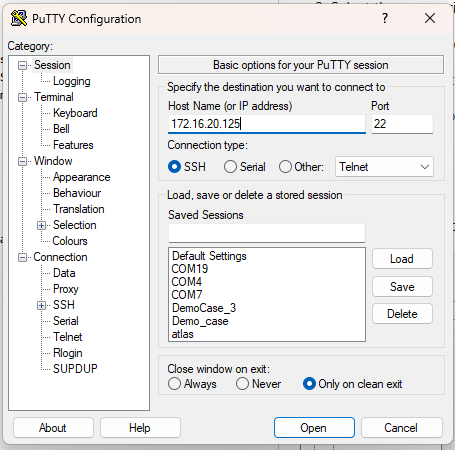The height and width of the screenshot is (450, 455).
Task: Collapse the Session tree node
Action: (x=22, y=65)
